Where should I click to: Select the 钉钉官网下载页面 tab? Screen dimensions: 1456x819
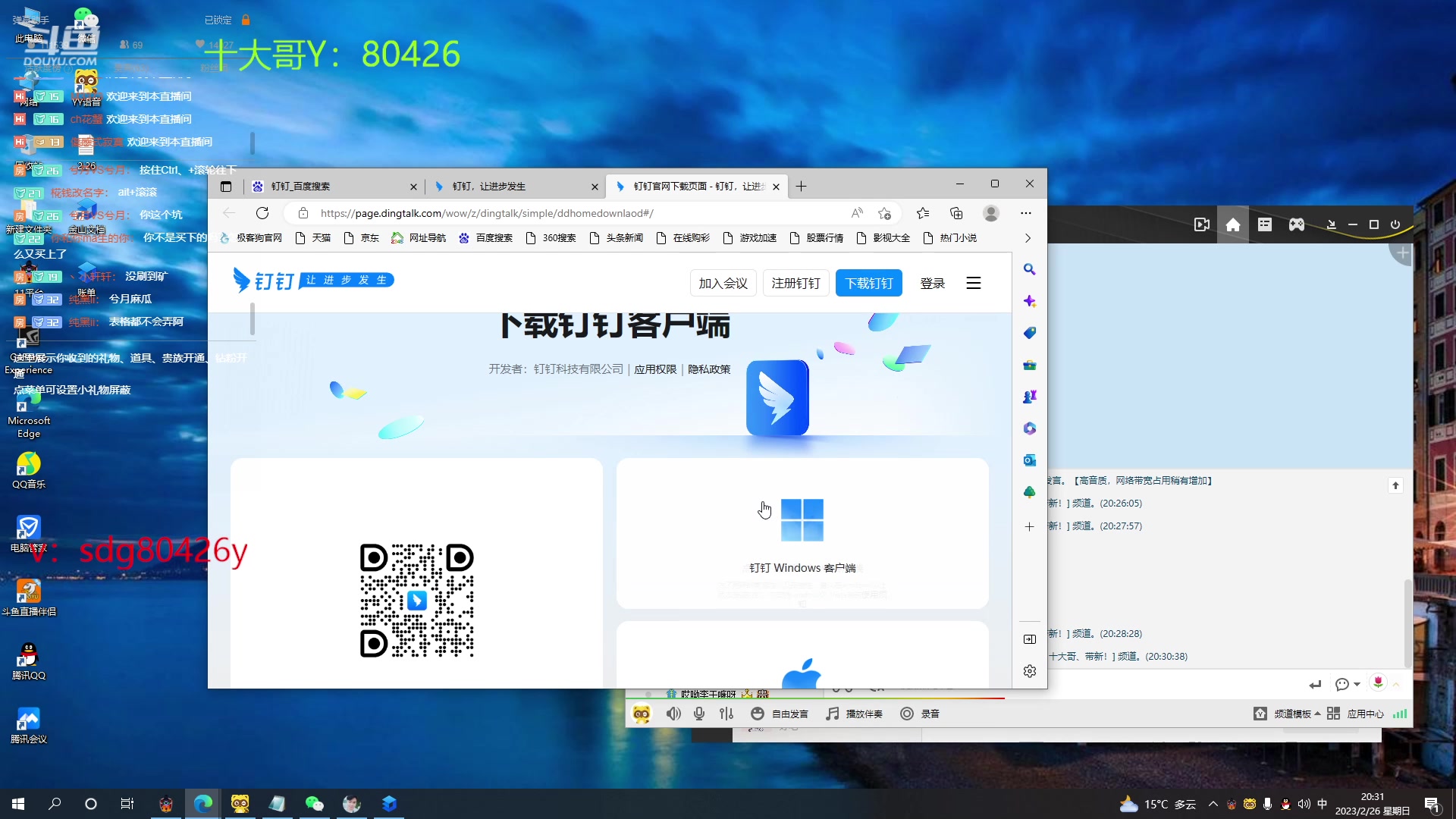[x=696, y=186]
